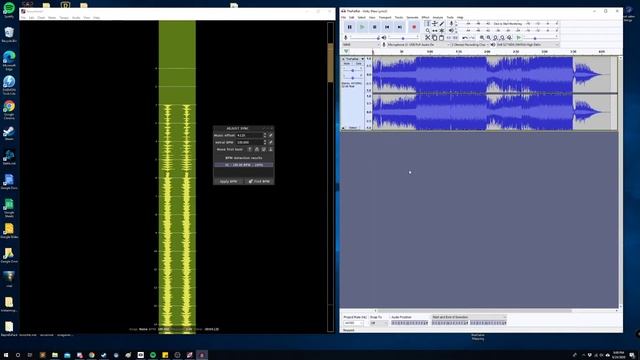640x360 pixels.
Task: Open Spotify desktop shortcut
Action: pyautogui.click(x=9, y=10)
